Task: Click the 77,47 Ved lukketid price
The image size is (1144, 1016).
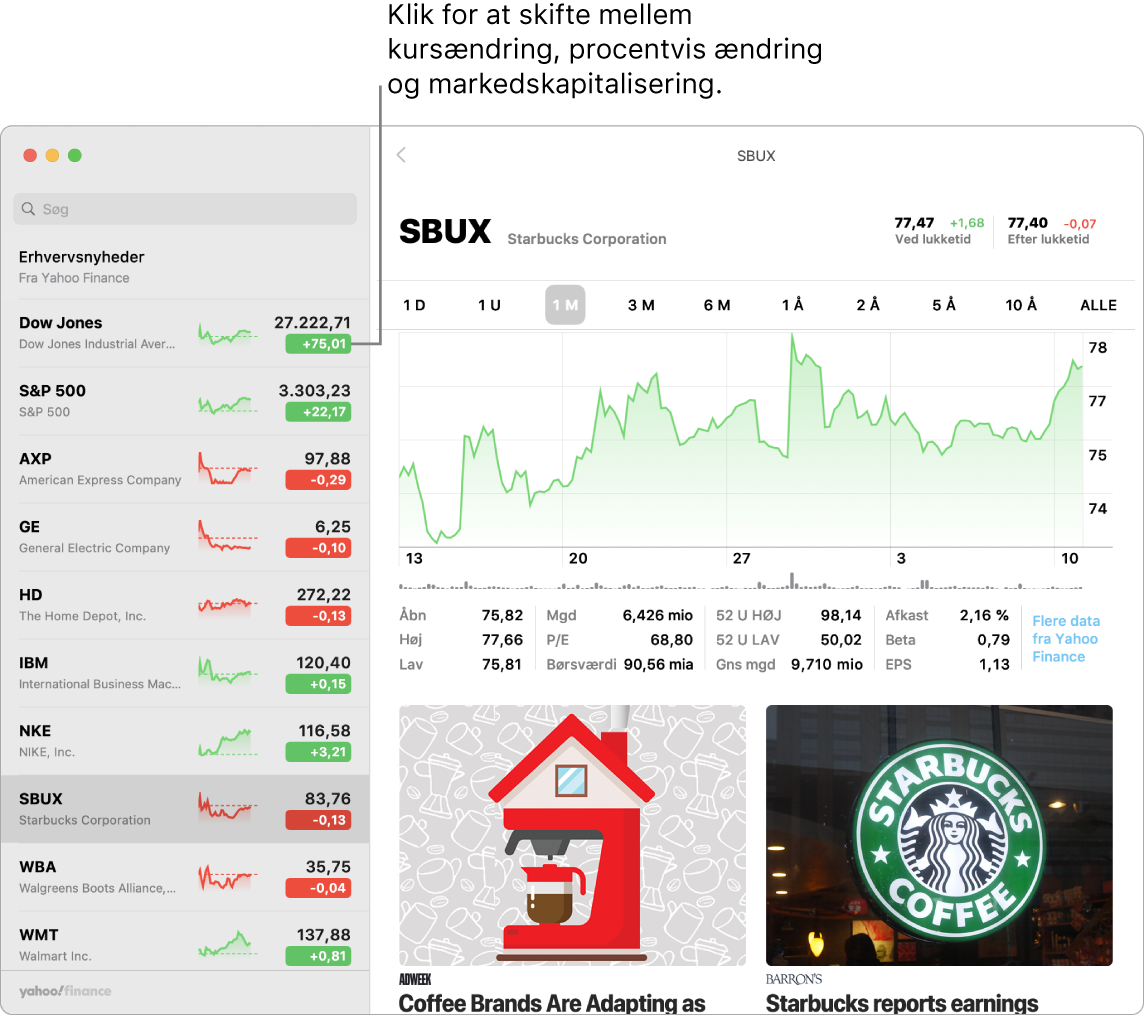Action: coord(914,222)
